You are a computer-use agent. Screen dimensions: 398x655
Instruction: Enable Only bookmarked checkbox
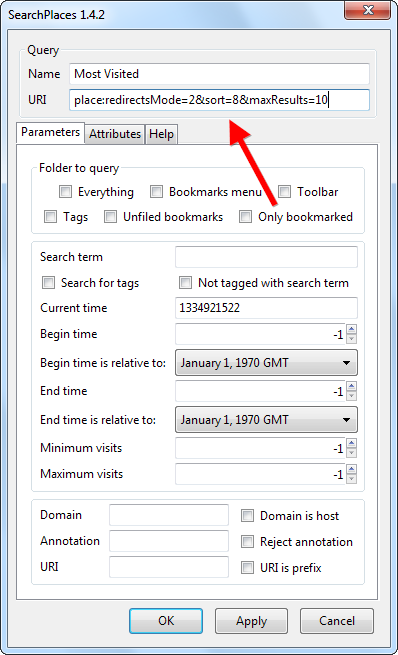click(245, 217)
